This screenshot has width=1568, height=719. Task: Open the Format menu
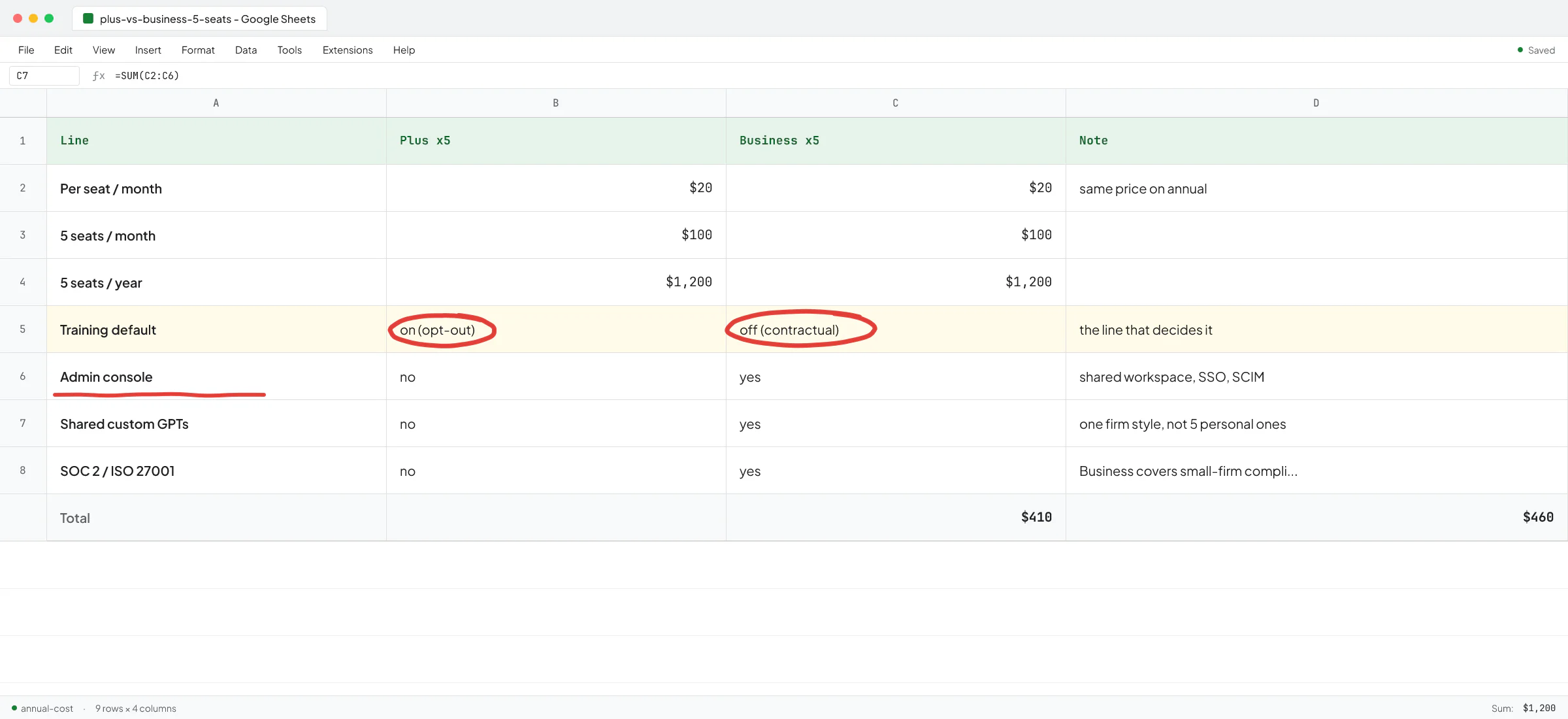[198, 50]
